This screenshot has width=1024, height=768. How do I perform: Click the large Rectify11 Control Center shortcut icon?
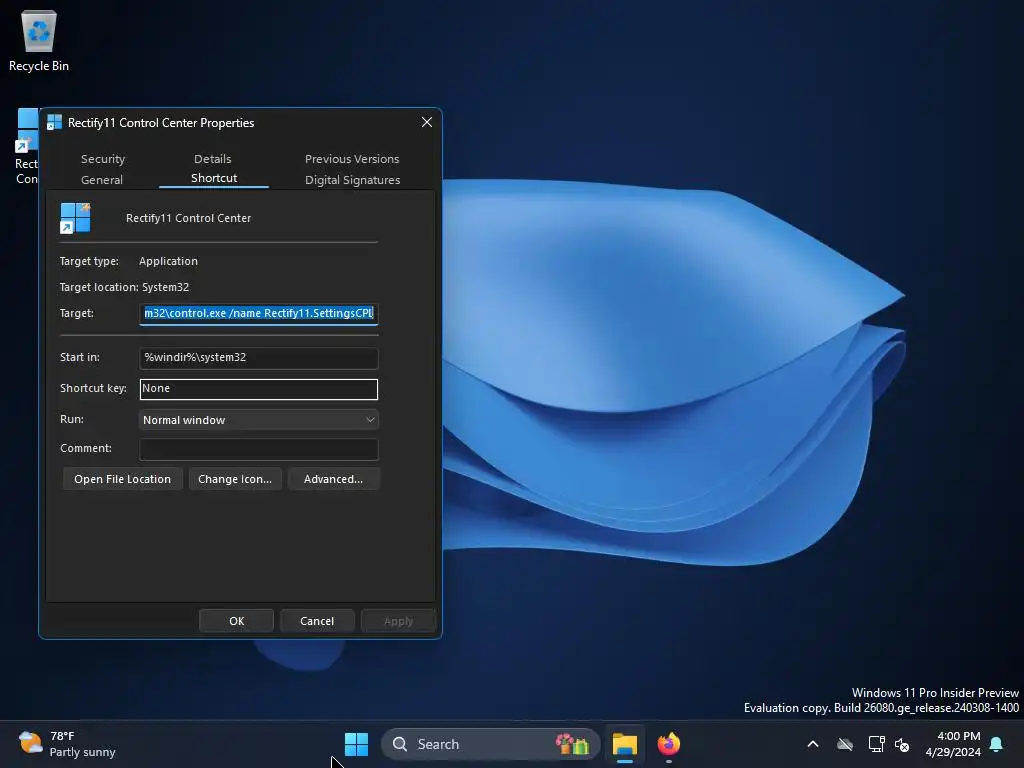(x=75, y=217)
